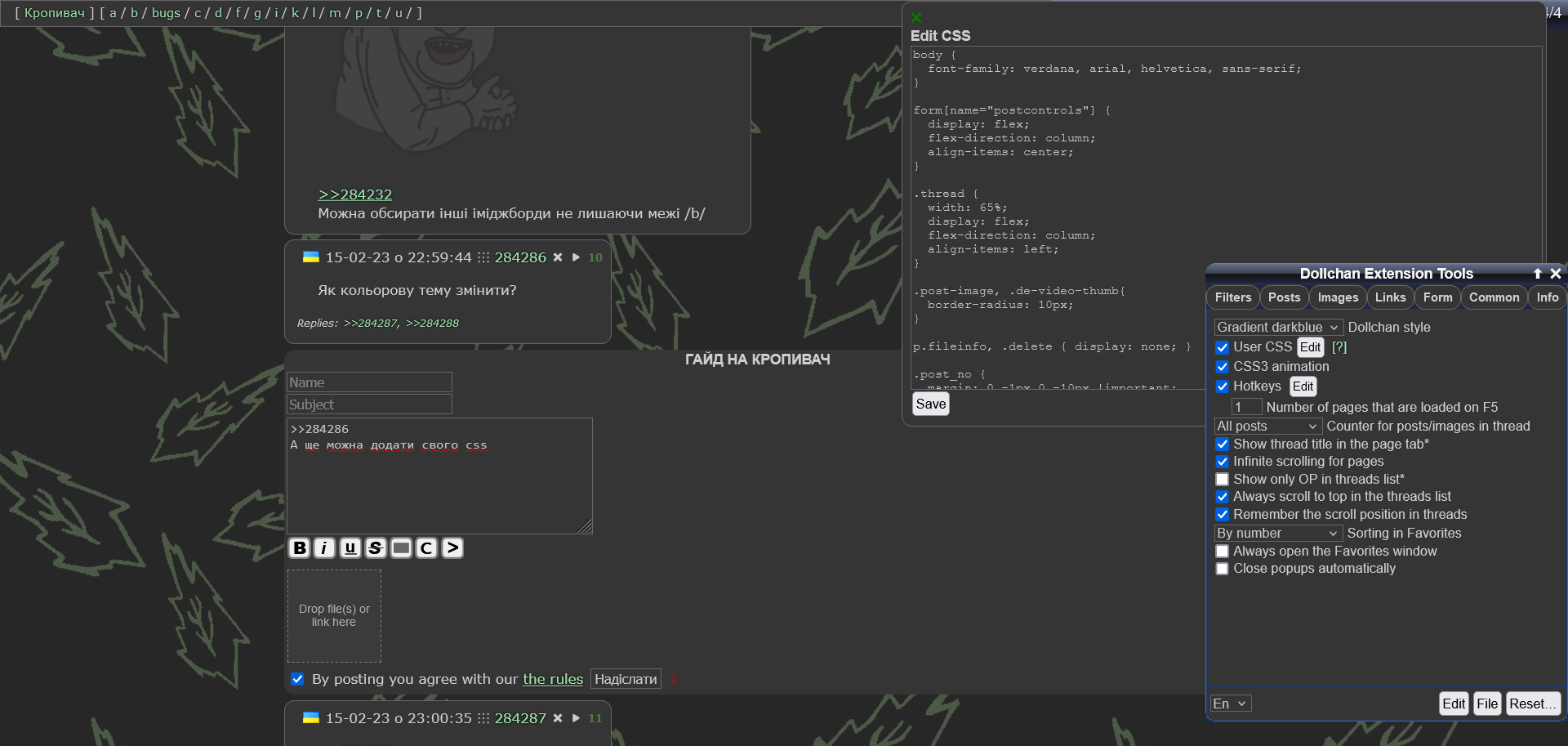
Task: Insert code tag with the C button
Action: point(426,548)
